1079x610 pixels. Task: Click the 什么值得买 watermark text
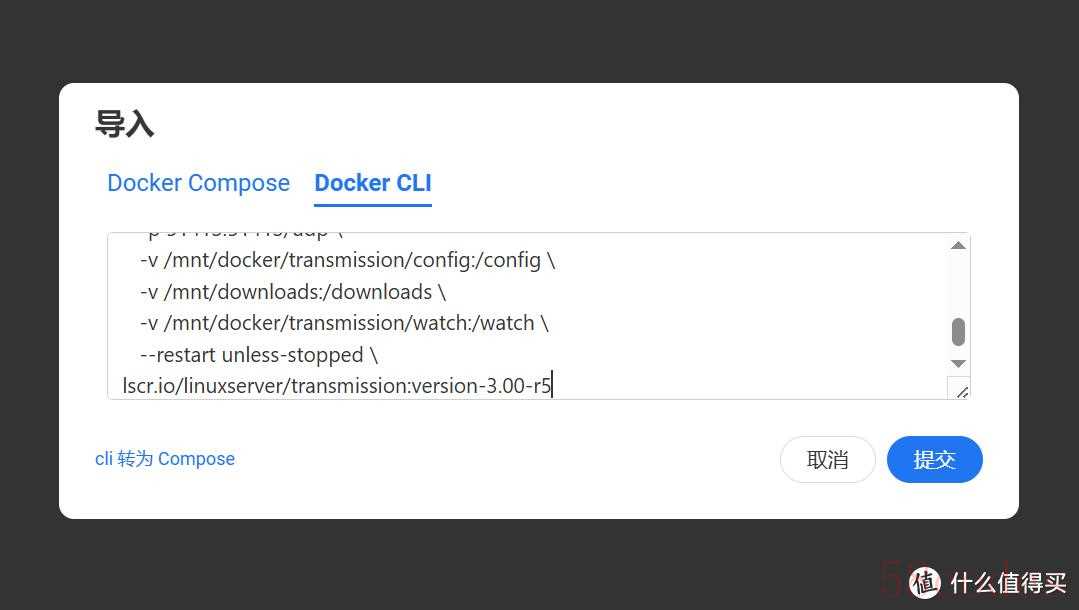[x=1008, y=583]
